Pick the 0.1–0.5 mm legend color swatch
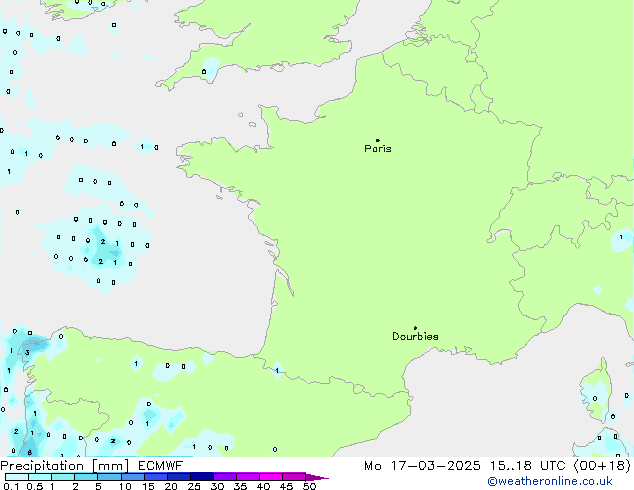This screenshot has height=490, width=634. pos(17,477)
